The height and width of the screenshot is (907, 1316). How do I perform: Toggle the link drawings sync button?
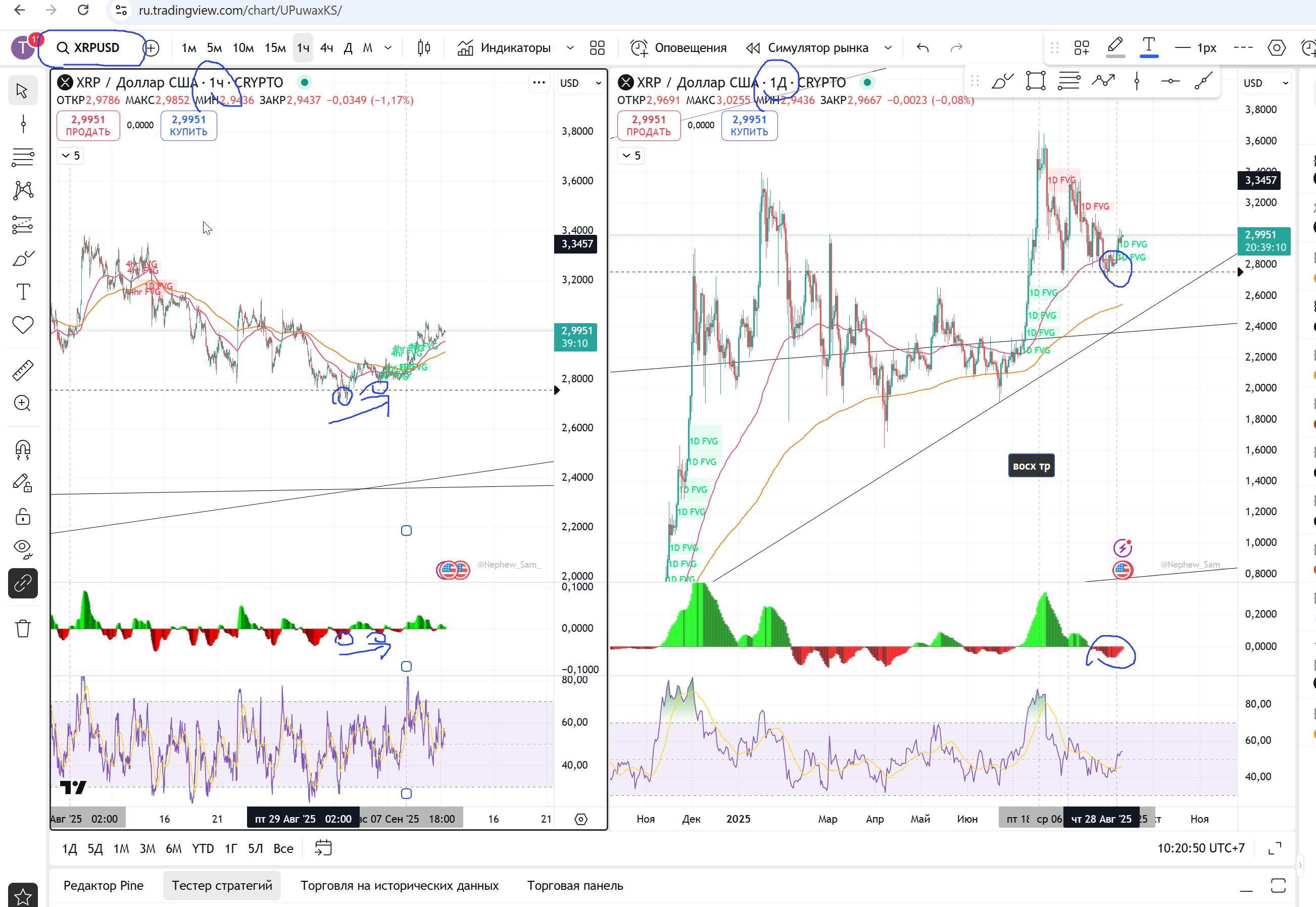[x=23, y=584]
